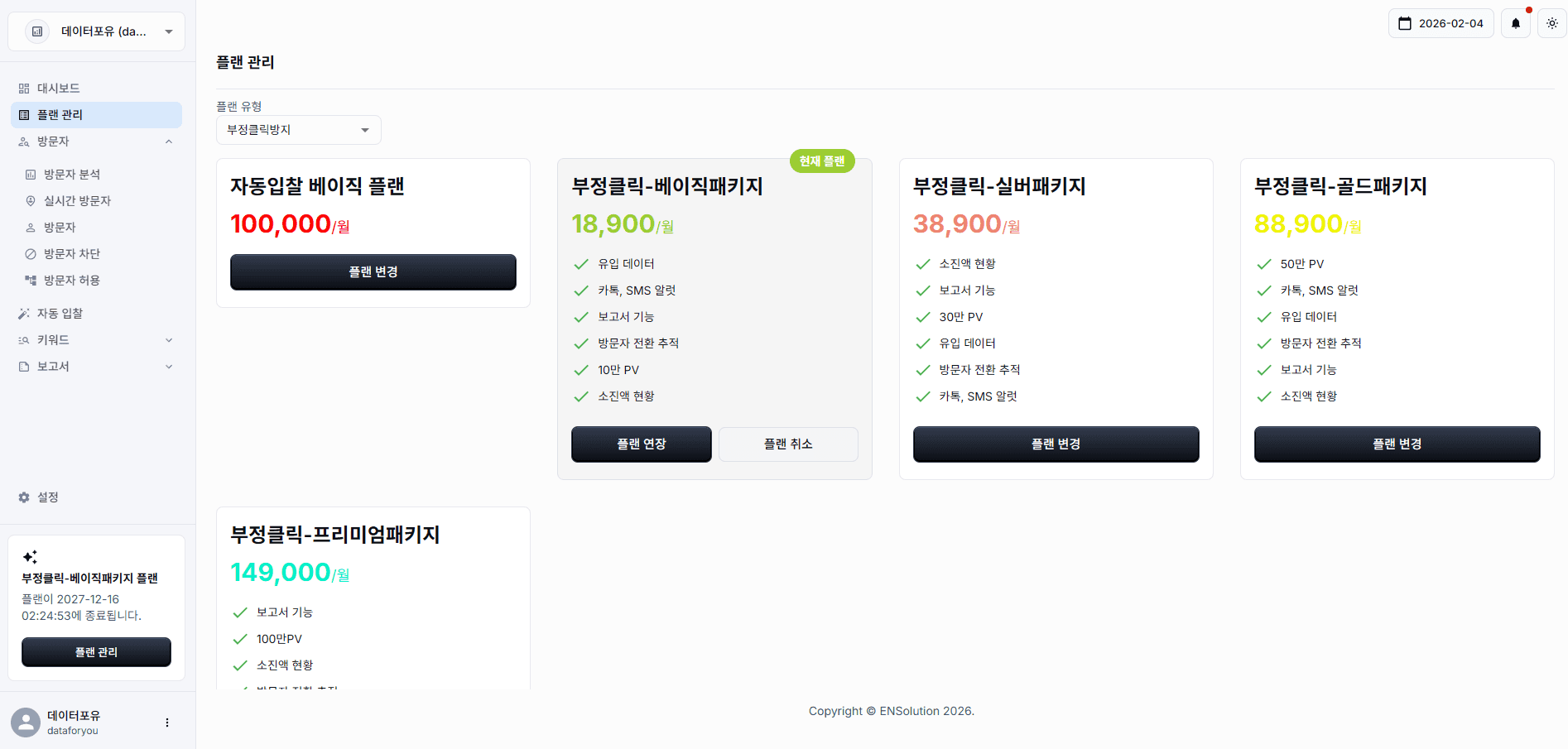Click 플랜 취소 on the current plan
This screenshot has width=1568, height=749.
click(x=787, y=444)
